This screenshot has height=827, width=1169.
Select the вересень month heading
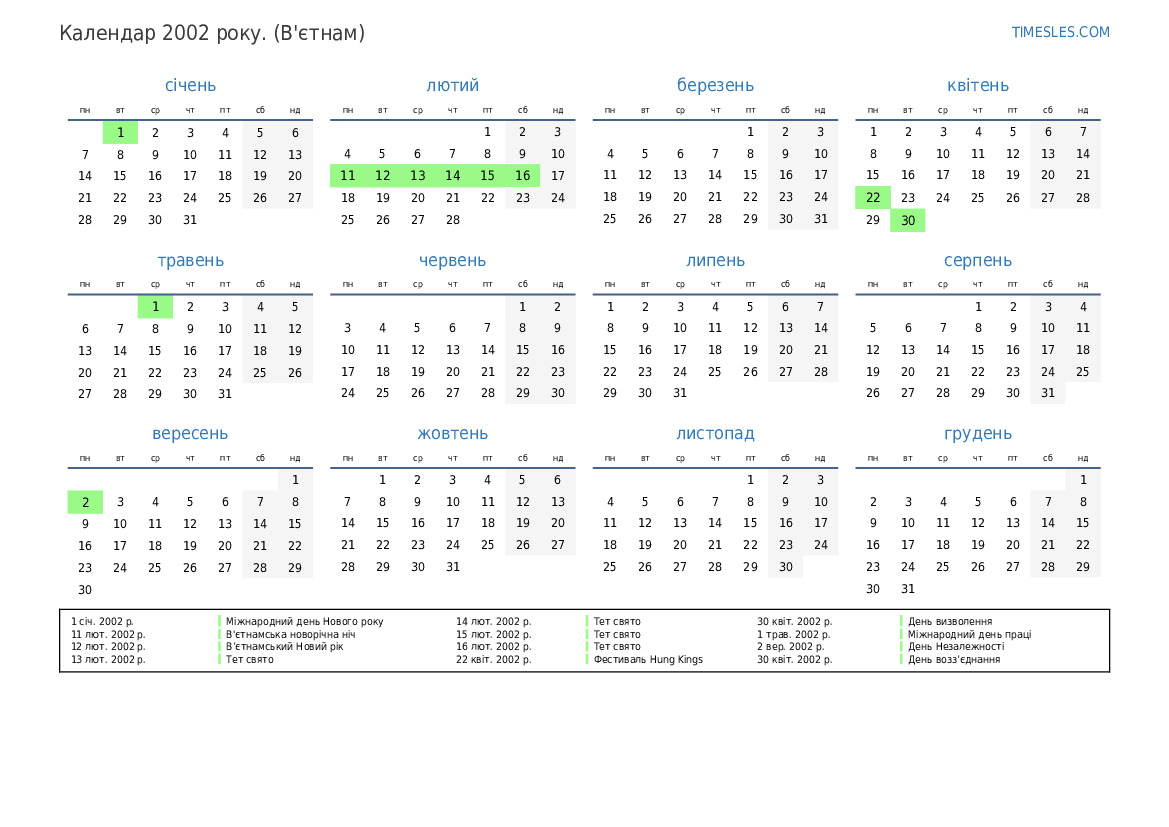coord(190,433)
